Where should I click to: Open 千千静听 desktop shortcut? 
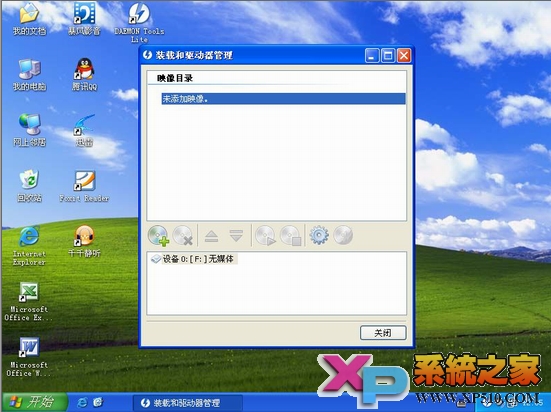pyautogui.click(x=84, y=241)
